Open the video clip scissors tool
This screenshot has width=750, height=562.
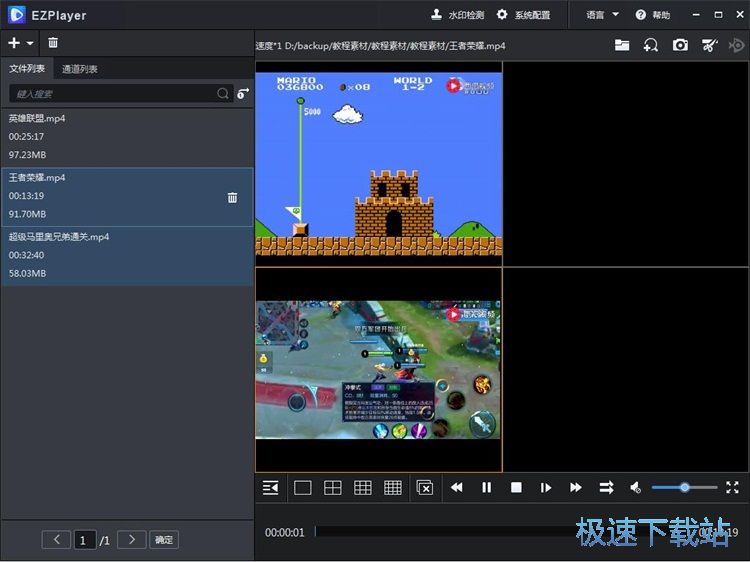pyautogui.click(x=709, y=45)
